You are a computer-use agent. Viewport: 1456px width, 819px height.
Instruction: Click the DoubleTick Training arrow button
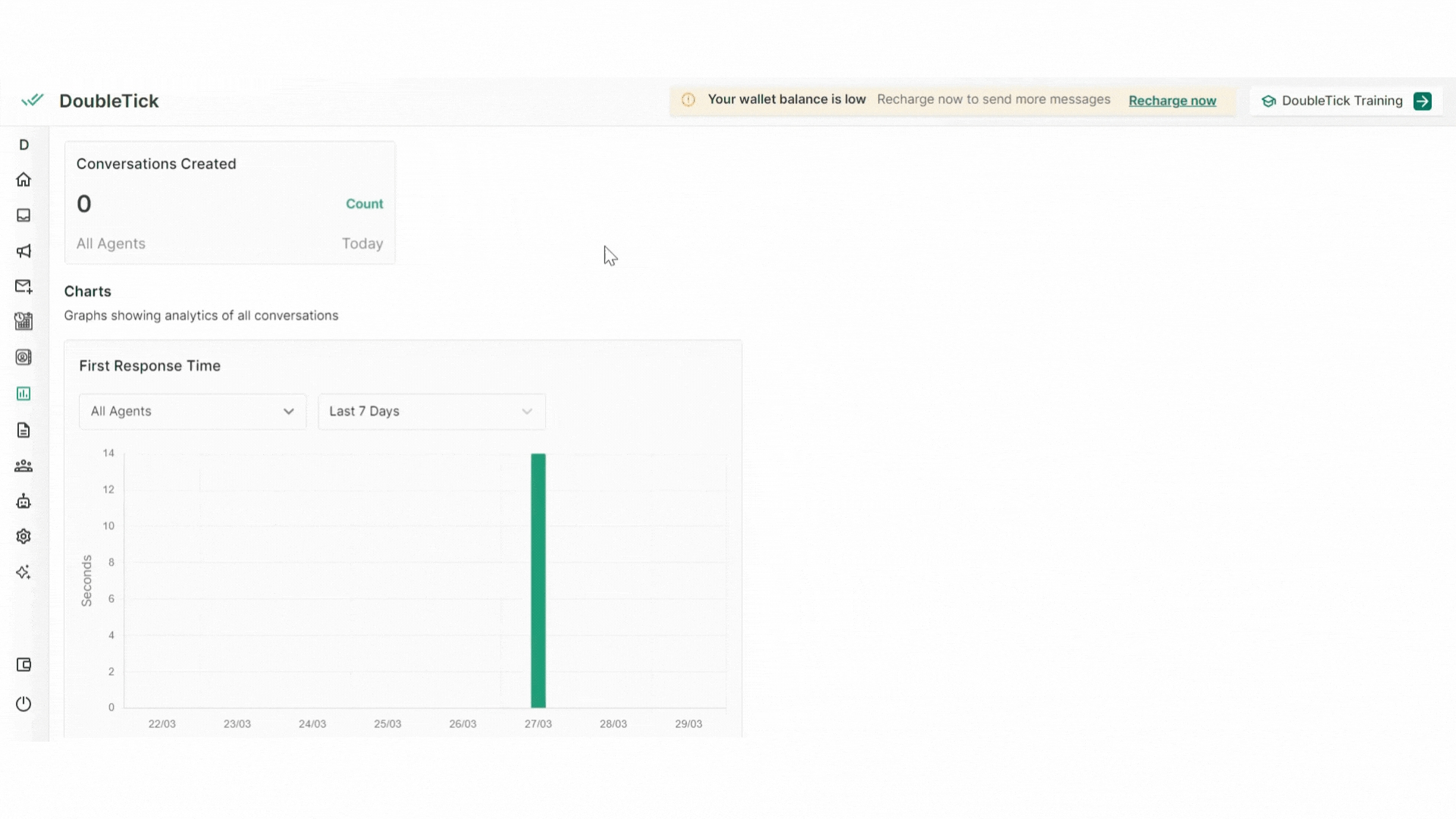pyautogui.click(x=1422, y=101)
